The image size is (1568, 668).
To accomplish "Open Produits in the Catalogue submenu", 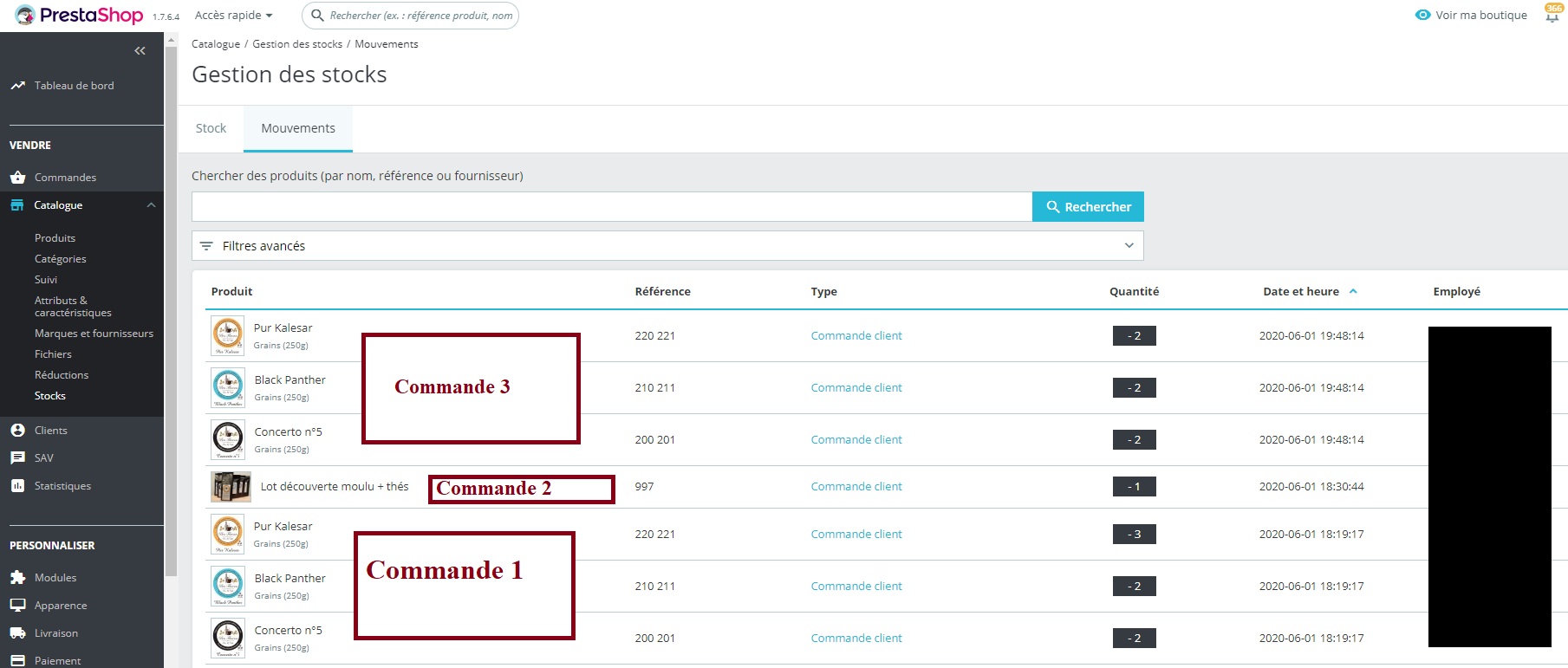I will tap(55, 238).
